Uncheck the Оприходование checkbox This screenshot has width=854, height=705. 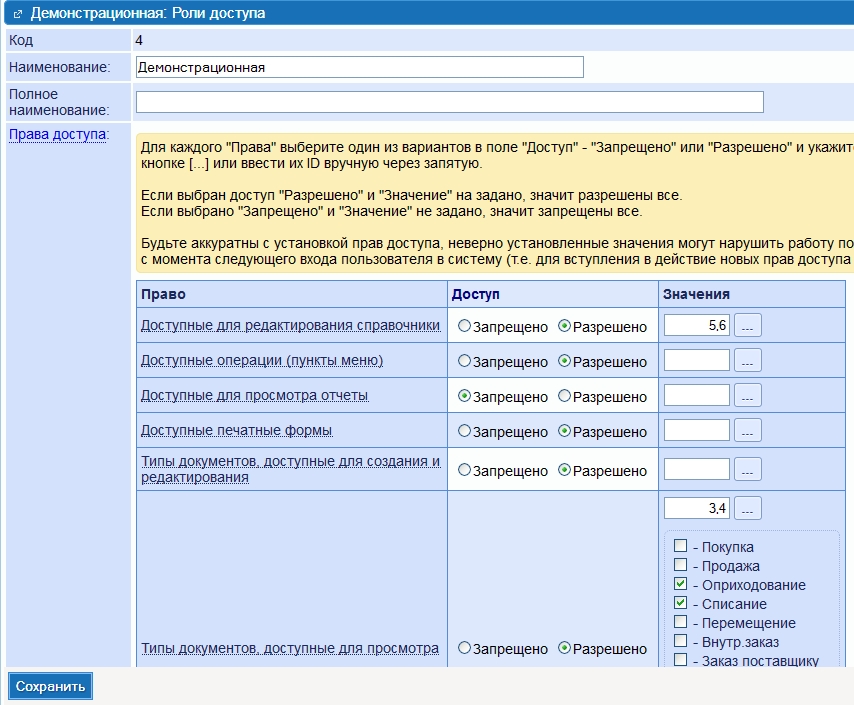click(681, 584)
